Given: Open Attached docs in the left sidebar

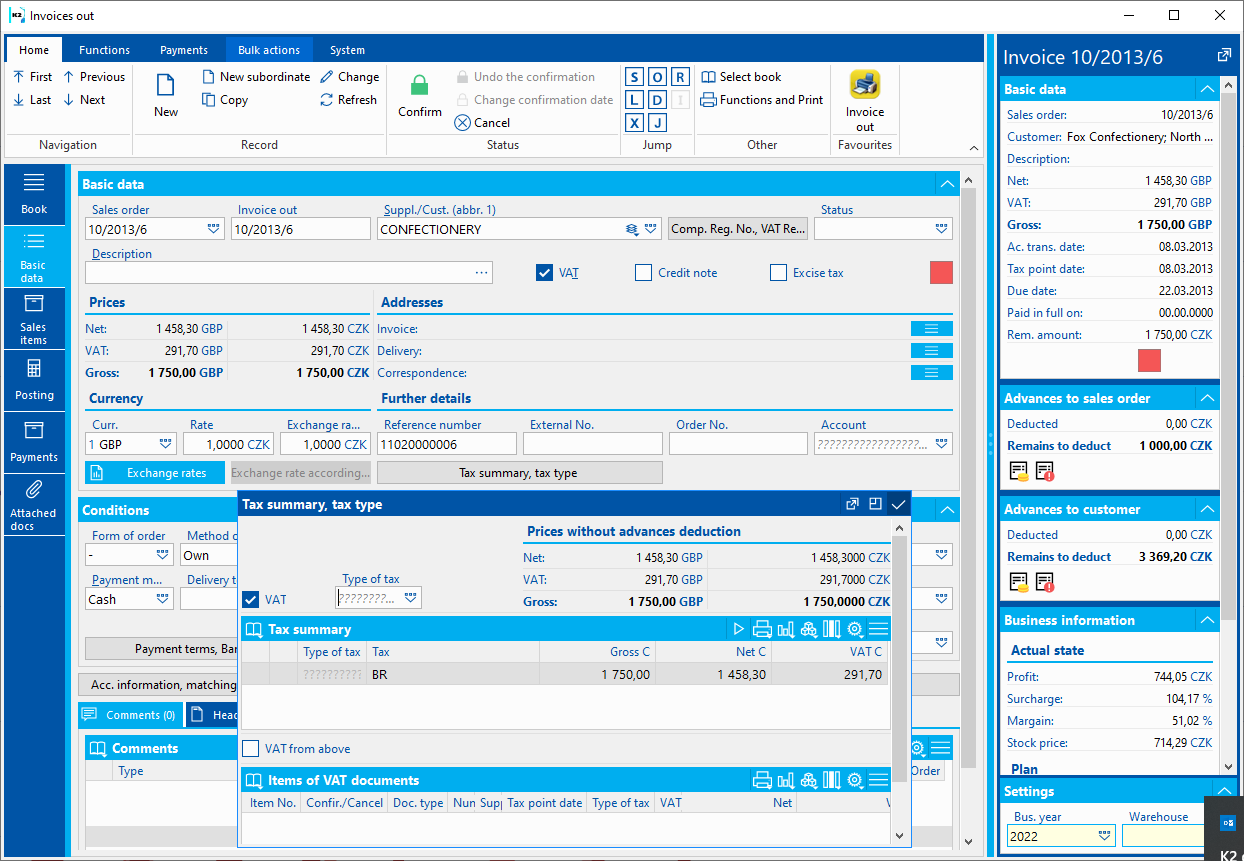Looking at the screenshot, I should coord(34,504).
